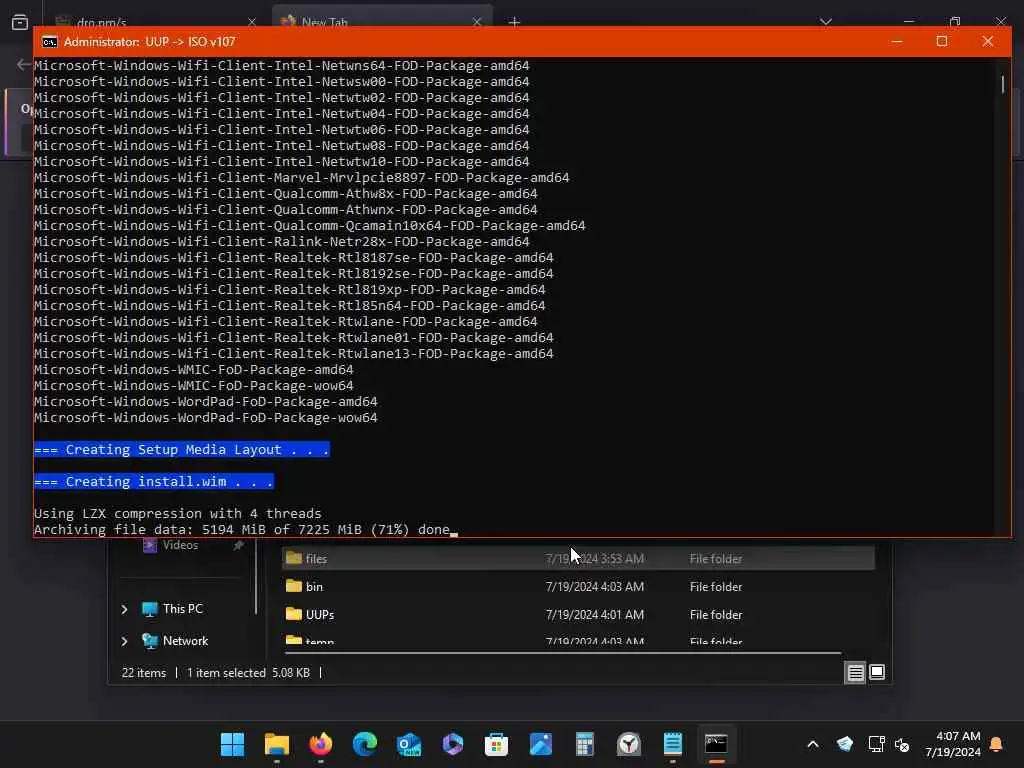This screenshot has height=768, width=1024.
Task: Click the 'Creating Setup Media Layout' highlighted line
Action: click(182, 449)
